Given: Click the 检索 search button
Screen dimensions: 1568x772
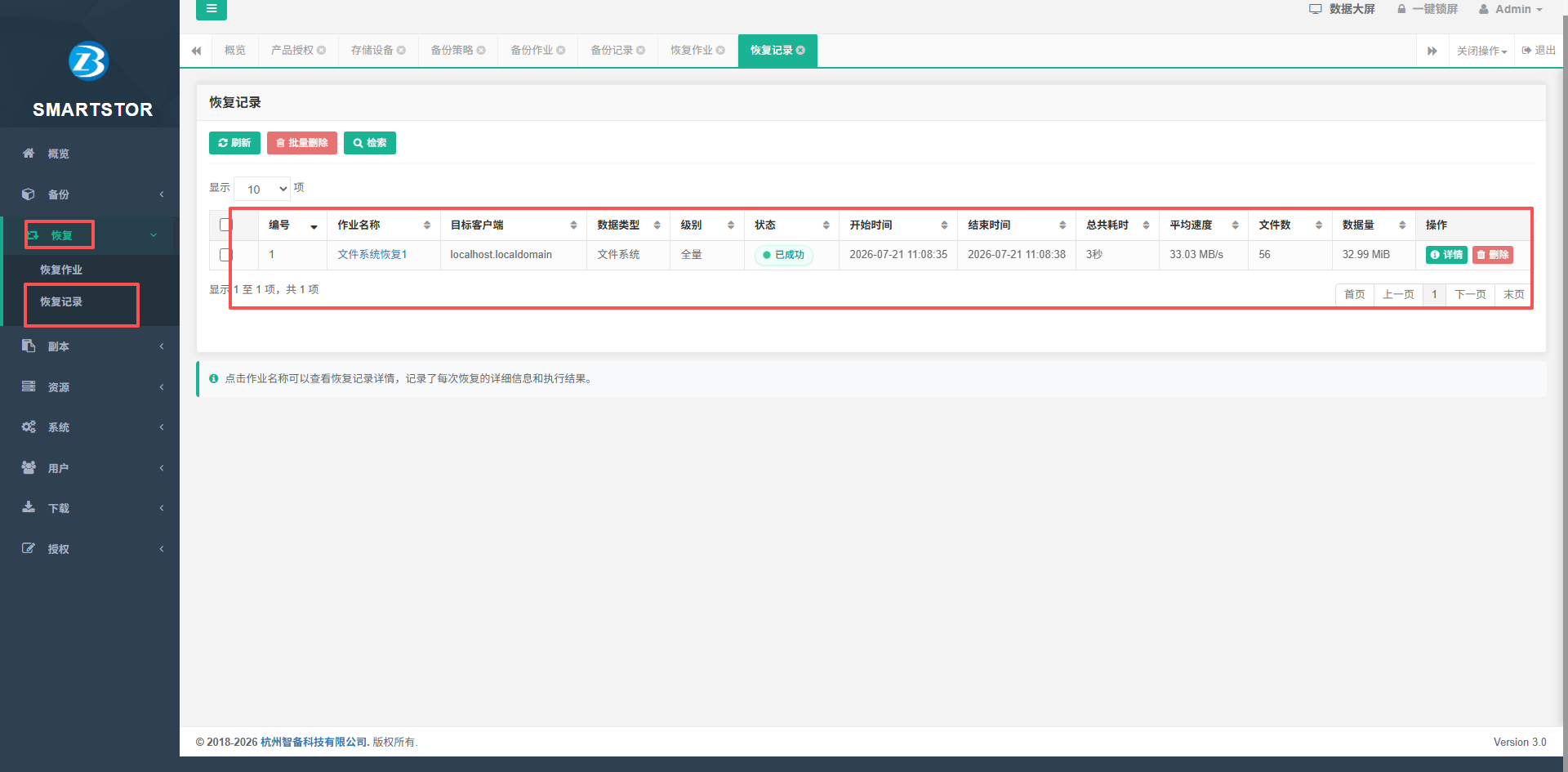Looking at the screenshot, I should tap(370, 143).
